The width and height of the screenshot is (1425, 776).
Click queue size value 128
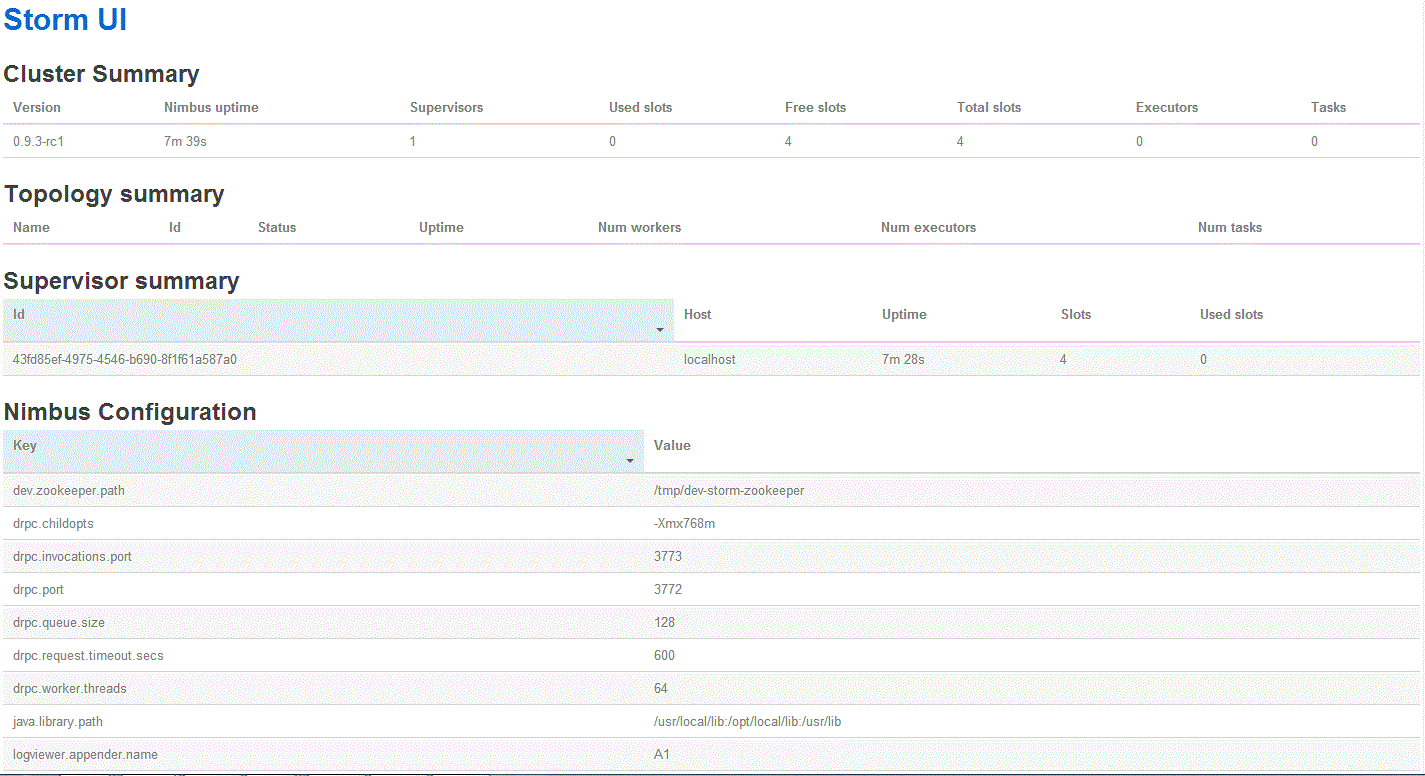pyautogui.click(x=664, y=622)
